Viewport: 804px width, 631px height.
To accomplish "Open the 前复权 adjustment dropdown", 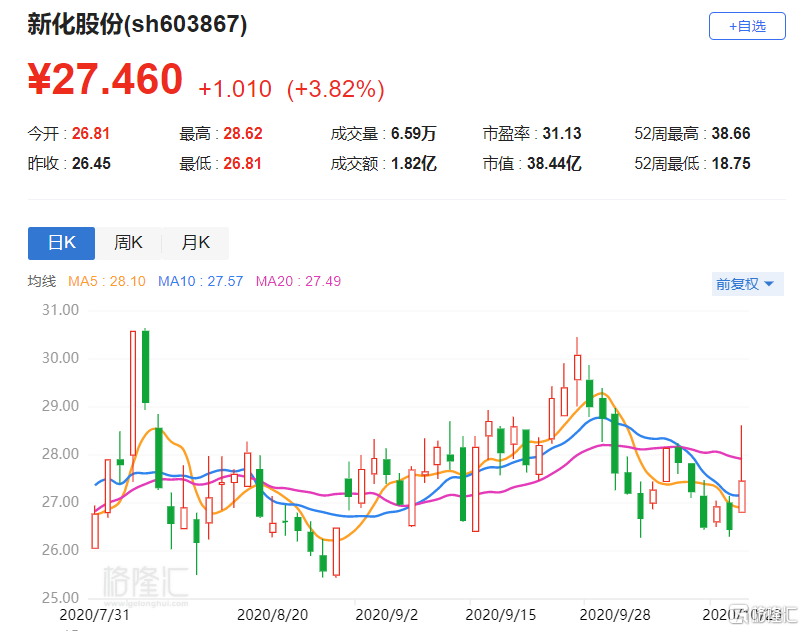I will tap(747, 284).
